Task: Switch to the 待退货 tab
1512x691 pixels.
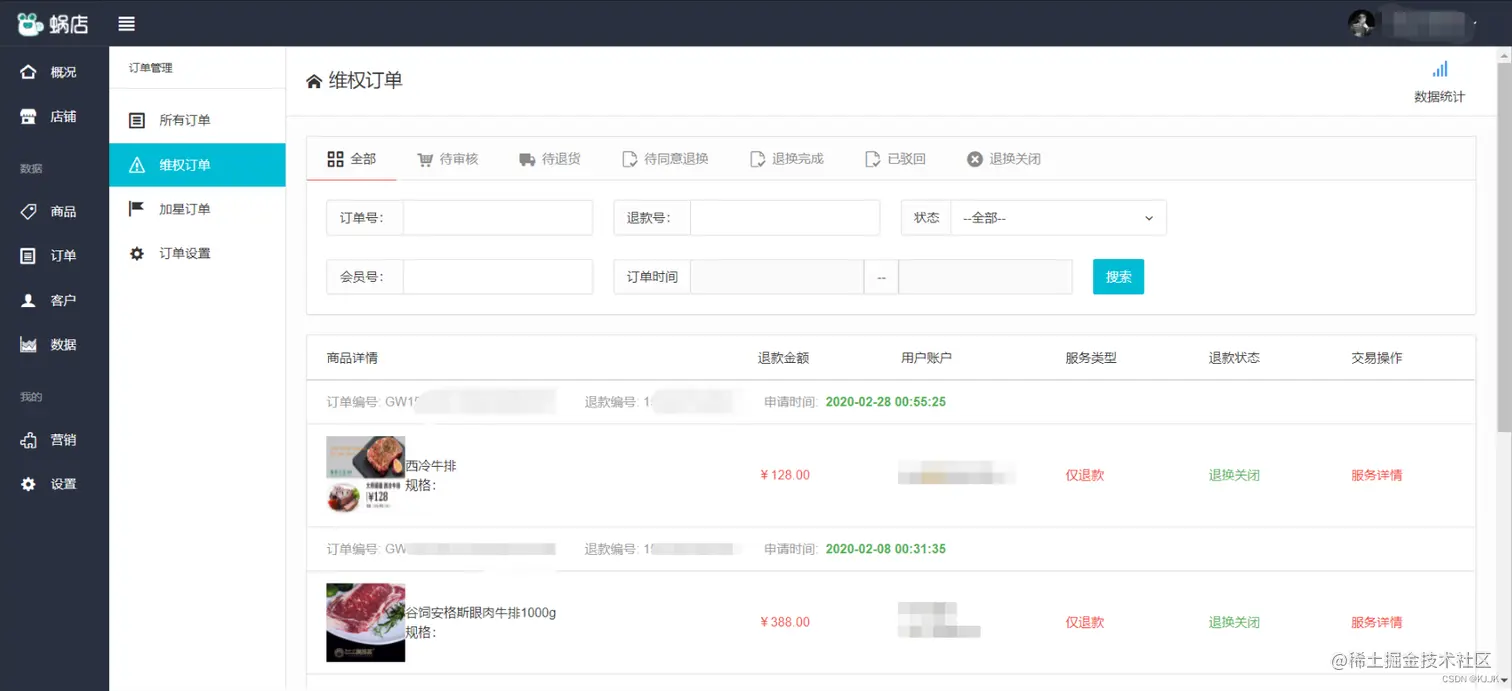Action: [550, 159]
